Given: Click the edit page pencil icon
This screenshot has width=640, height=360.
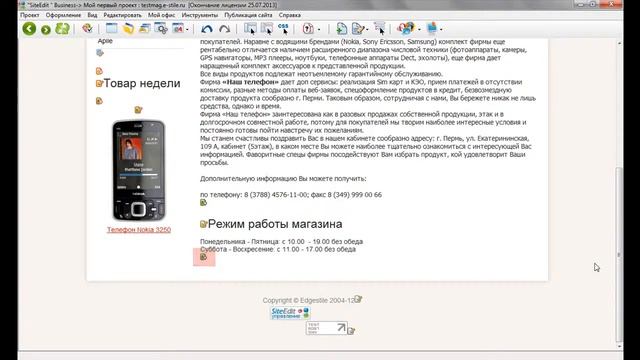Looking at the screenshot, I should pos(358,29).
